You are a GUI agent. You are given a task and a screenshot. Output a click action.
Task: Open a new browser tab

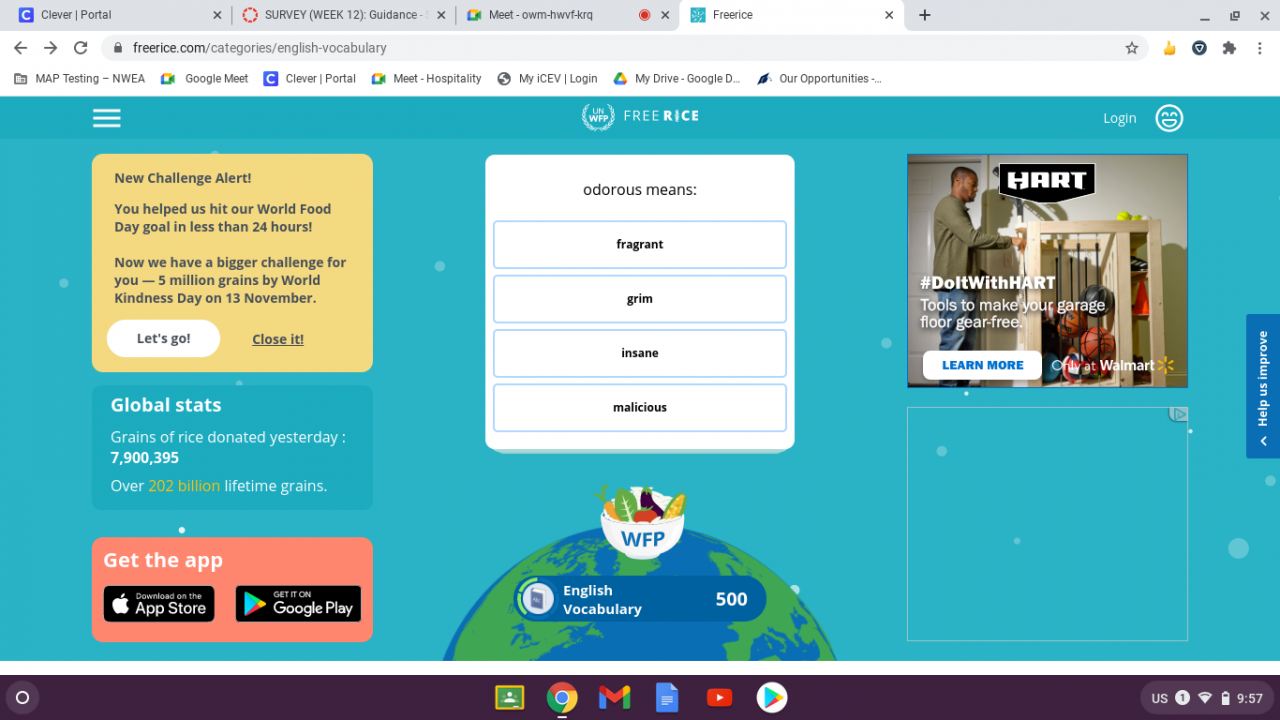coord(925,15)
